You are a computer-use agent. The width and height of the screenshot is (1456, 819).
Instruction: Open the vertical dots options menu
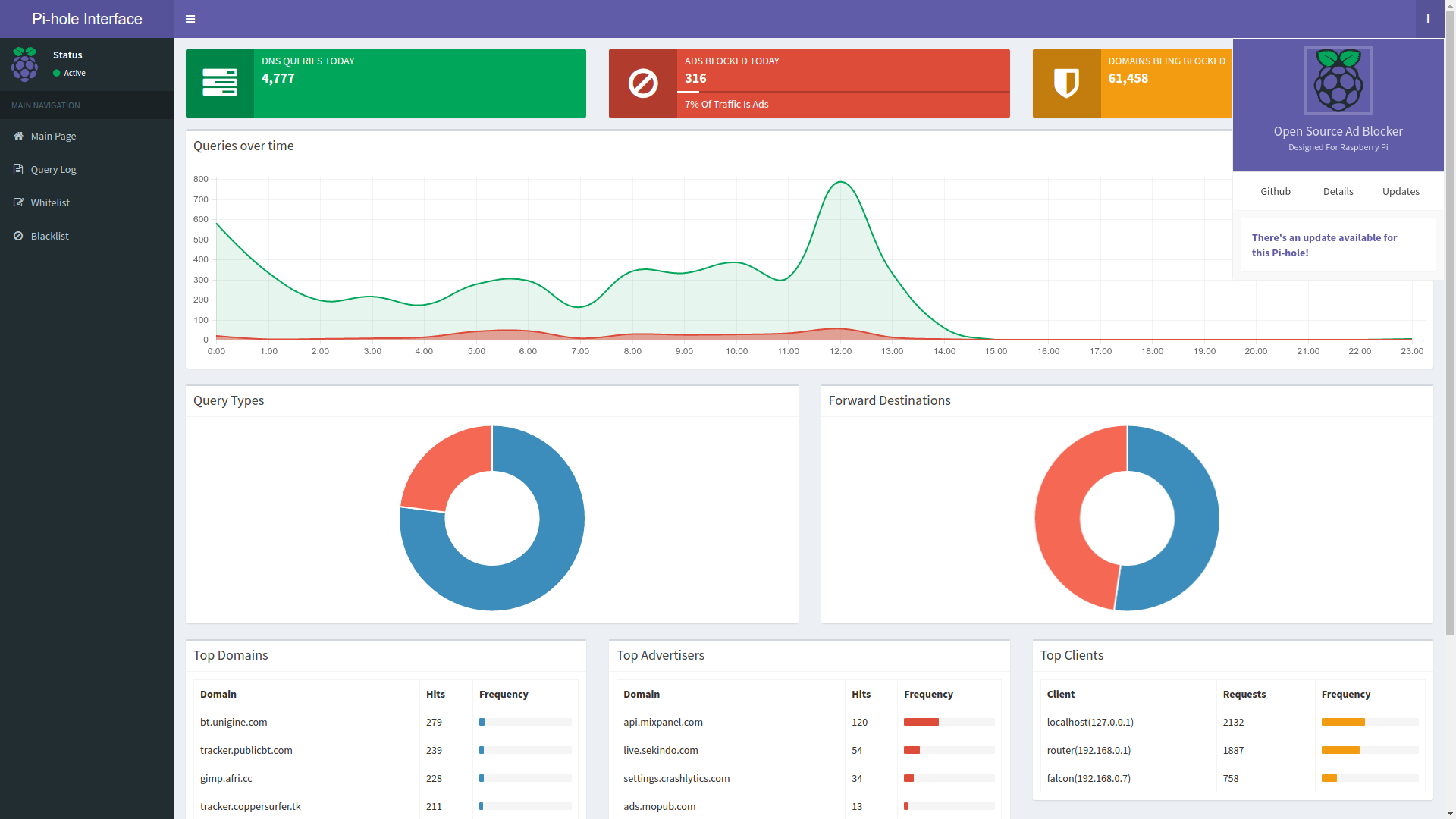[x=1428, y=19]
